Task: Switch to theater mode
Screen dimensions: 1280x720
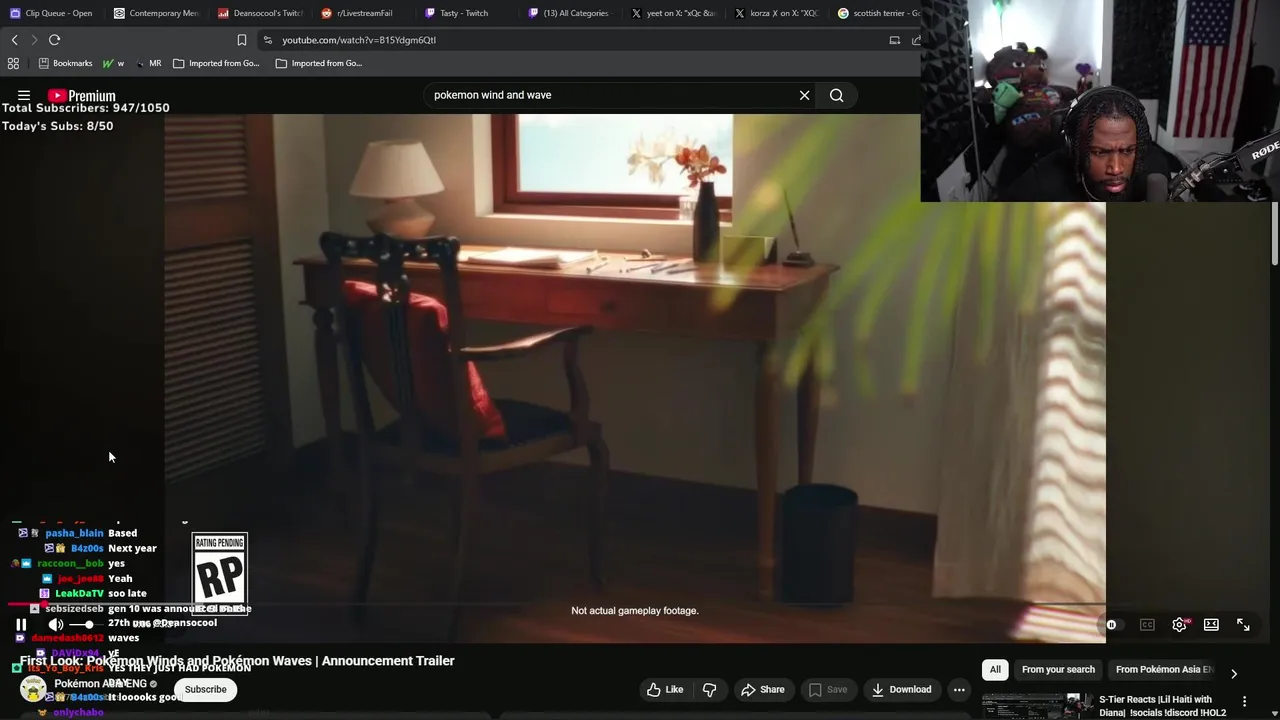Action: [1211, 625]
